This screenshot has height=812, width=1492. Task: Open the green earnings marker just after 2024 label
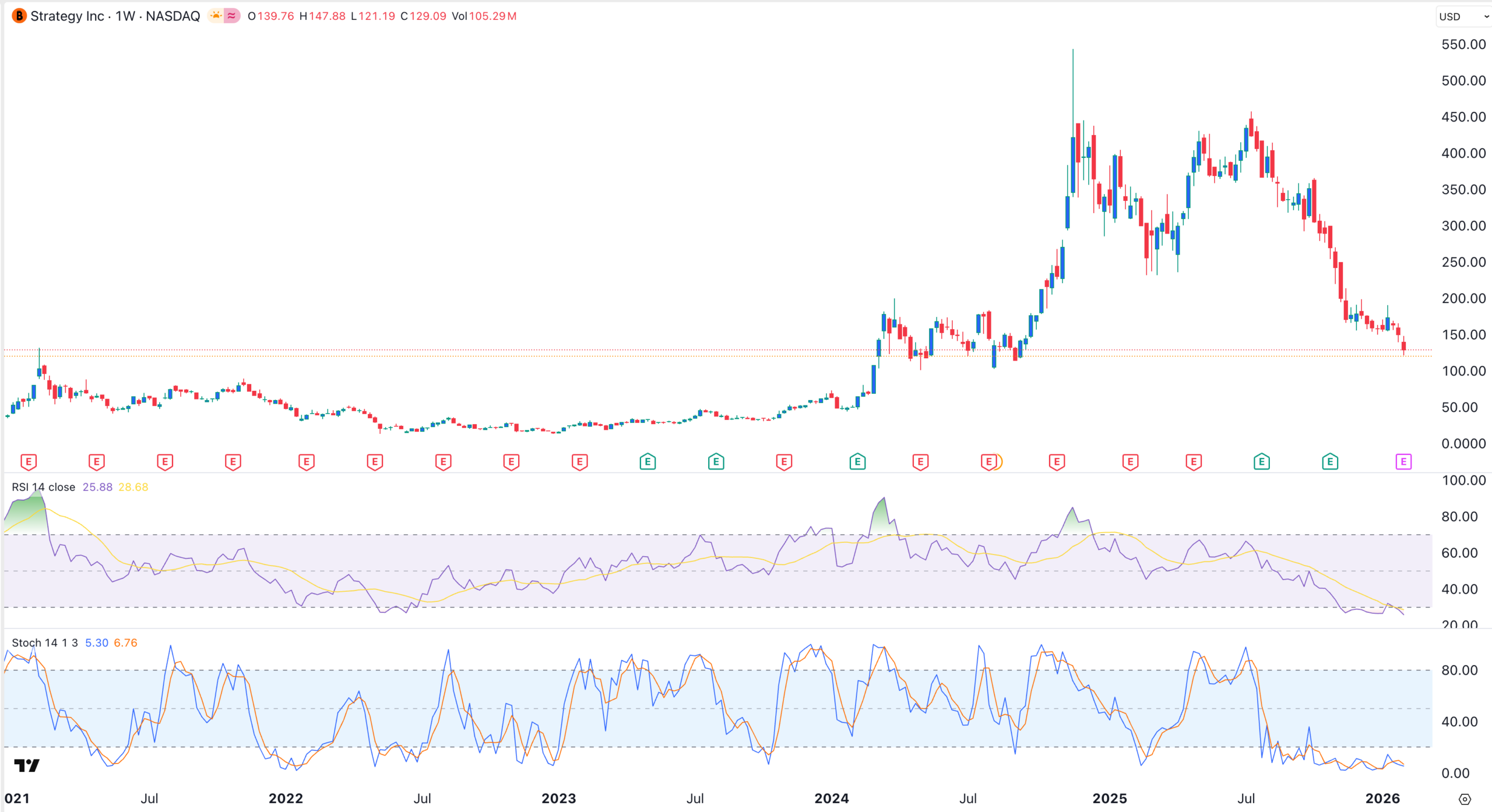point(857,462)
